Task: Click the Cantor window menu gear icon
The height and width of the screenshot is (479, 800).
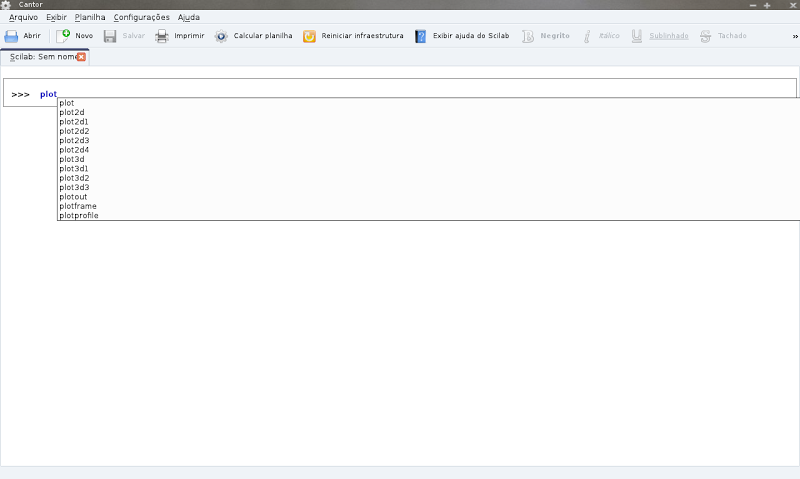Action: pyautogui.click(x=6, y=5)
